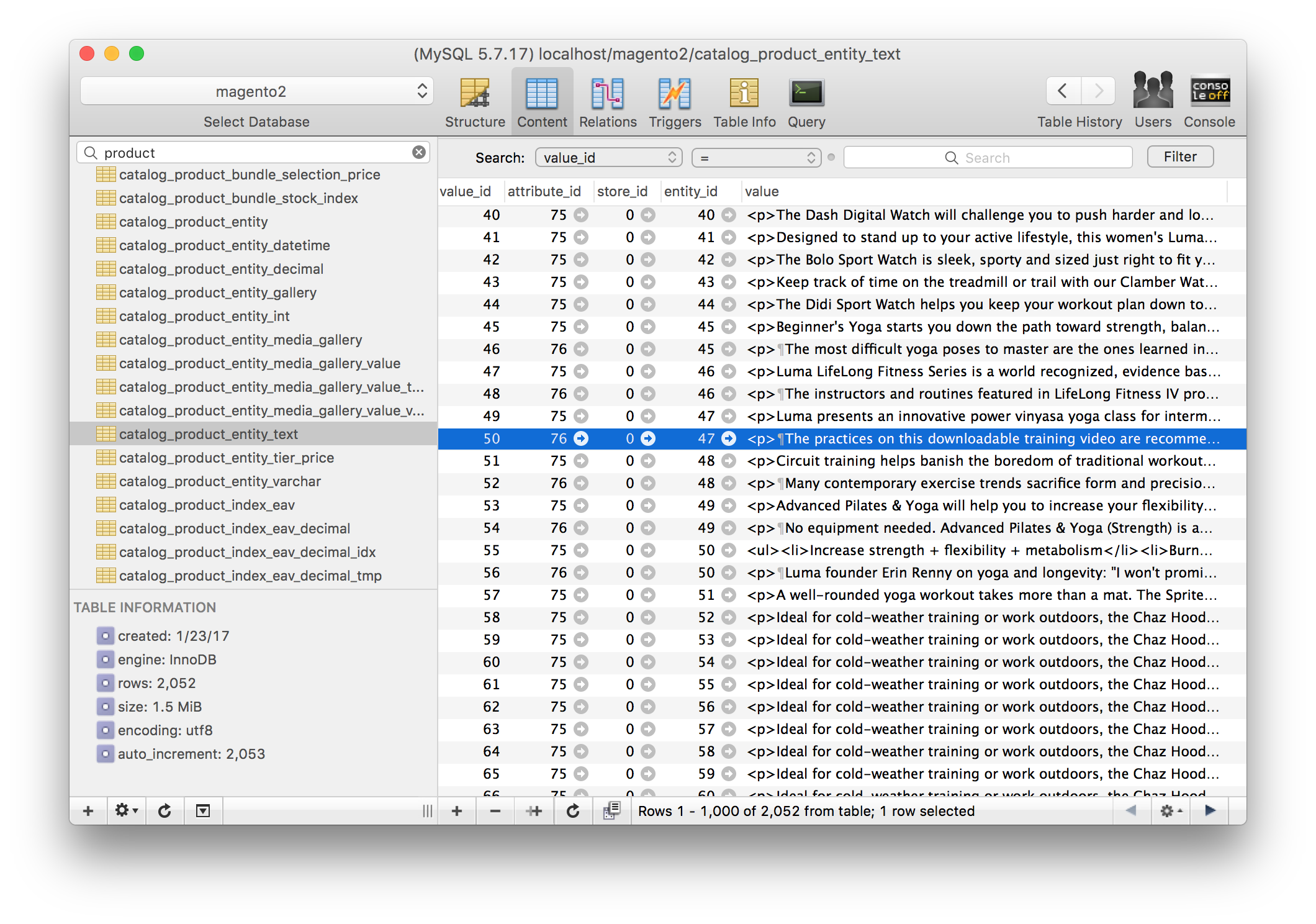
Task: Click the filter Search input field
Action: [987, 158]
